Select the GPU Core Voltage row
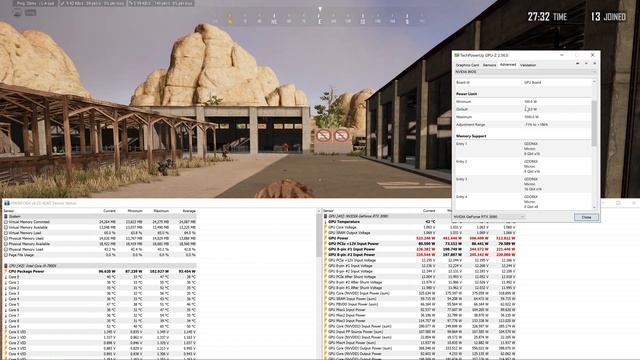 point(420,227)
